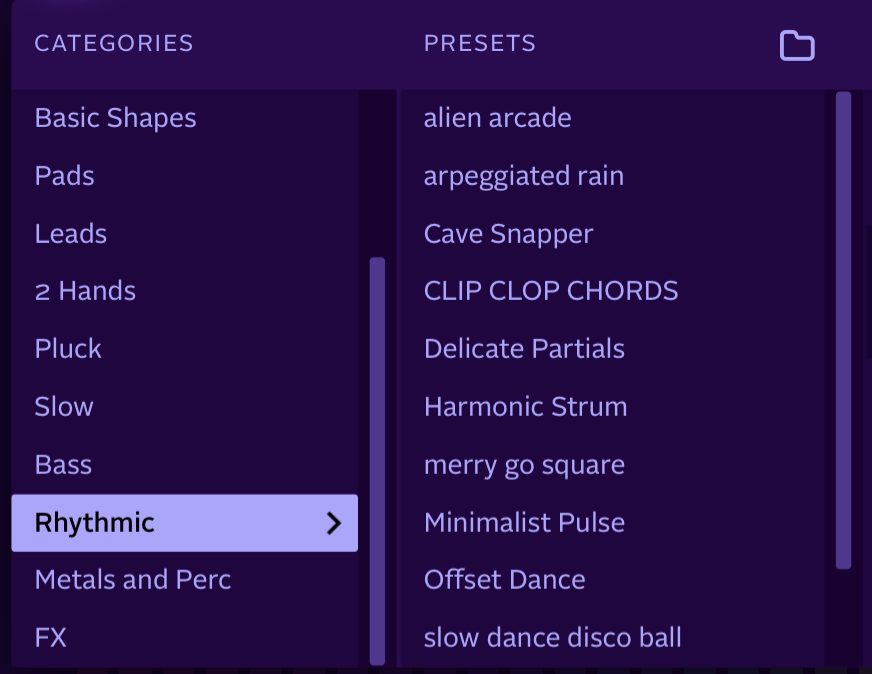Open the Slow category

pyautogui.click(x=64, y=407)
